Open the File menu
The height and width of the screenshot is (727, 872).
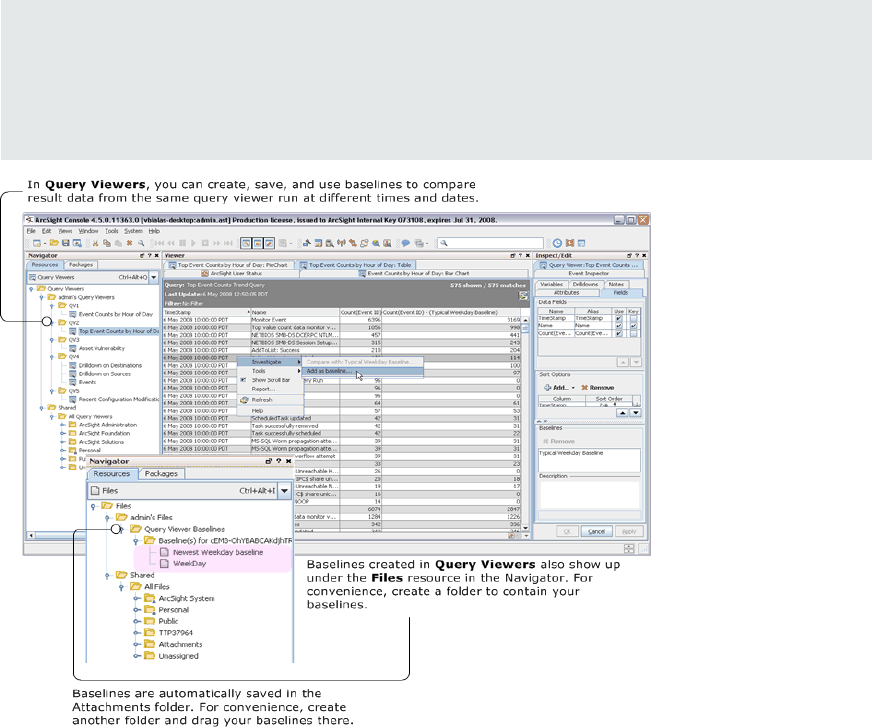pyautogui.click(x=31, y=231)
